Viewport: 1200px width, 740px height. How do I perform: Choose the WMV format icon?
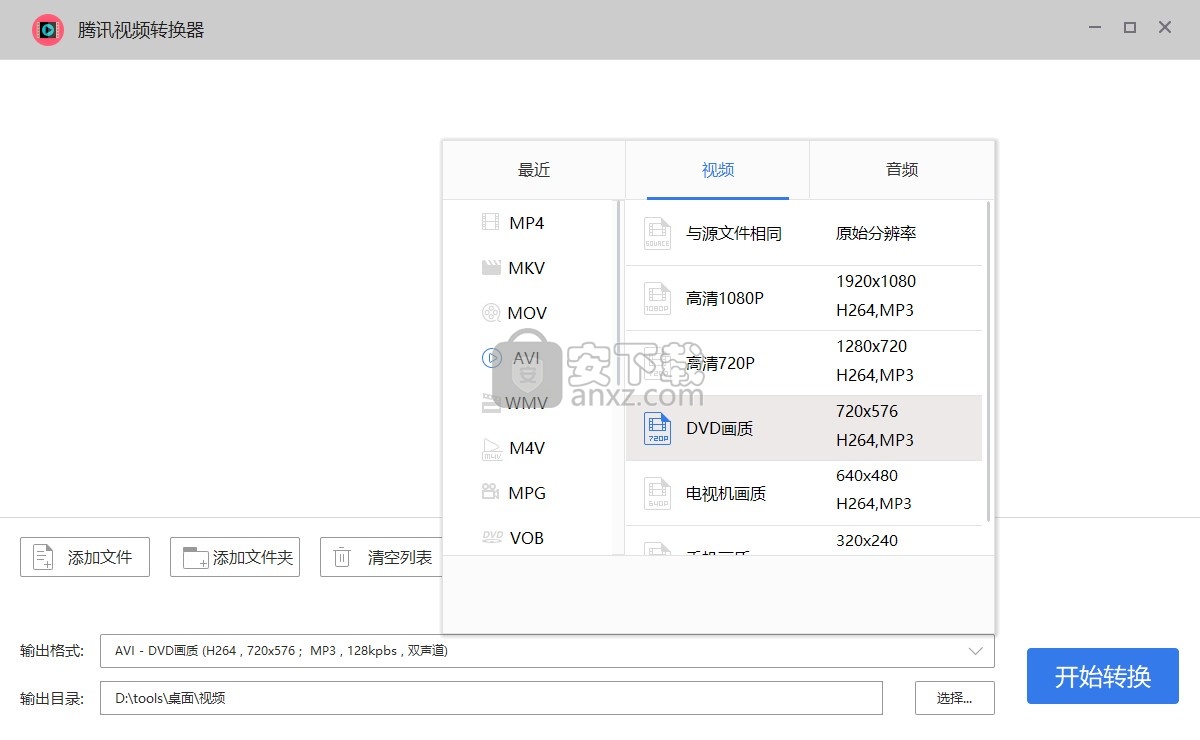click(491, 403)
